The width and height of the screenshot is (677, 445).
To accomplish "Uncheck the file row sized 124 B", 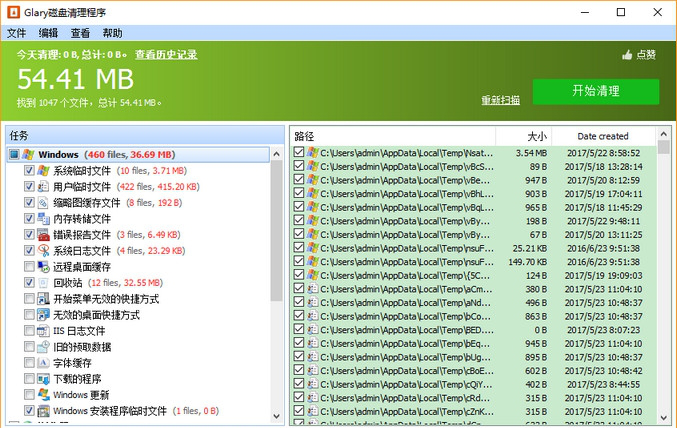I will [298, 275].
